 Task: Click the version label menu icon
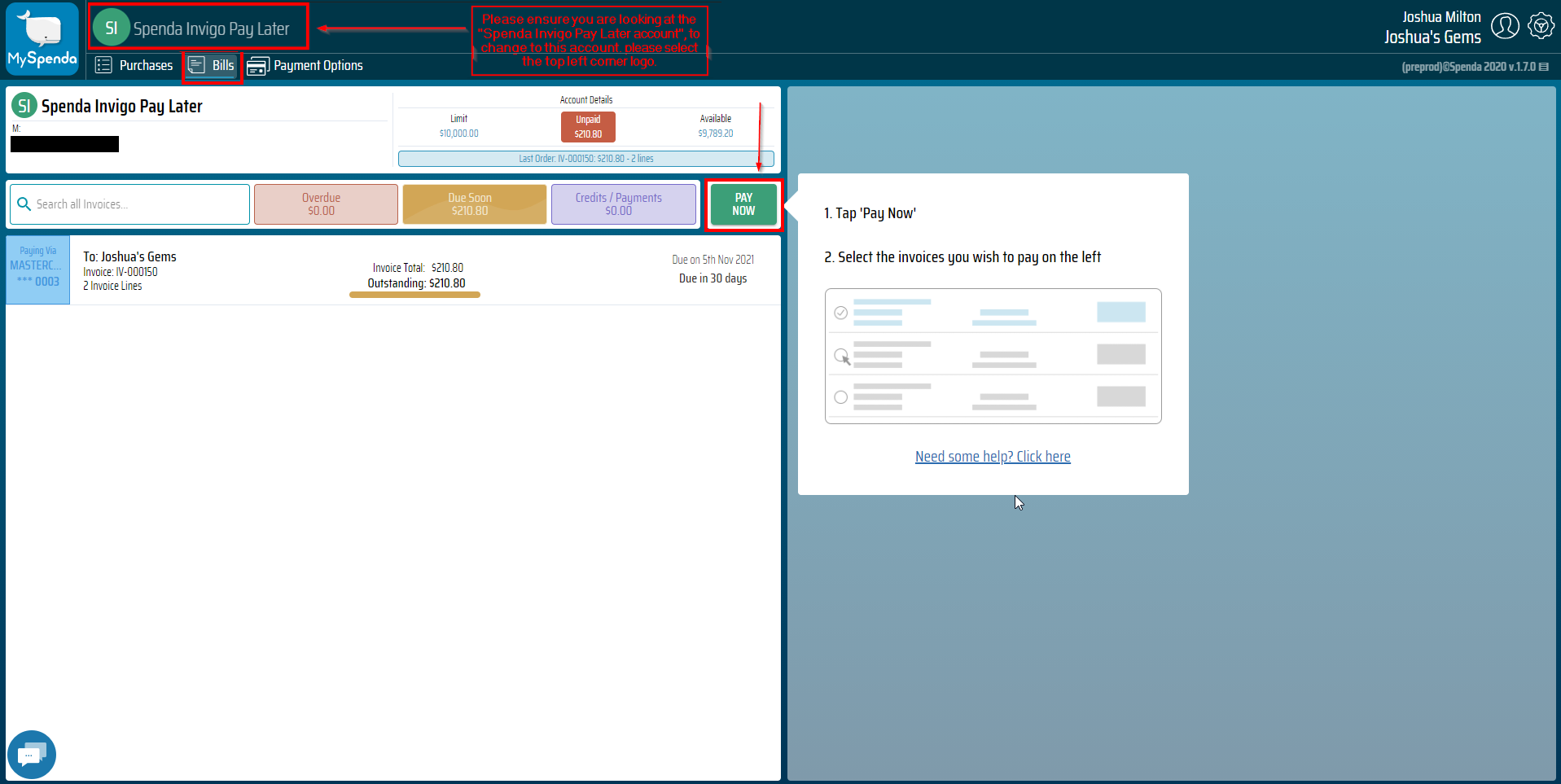pyautogui.click(x=1544, y=67)
